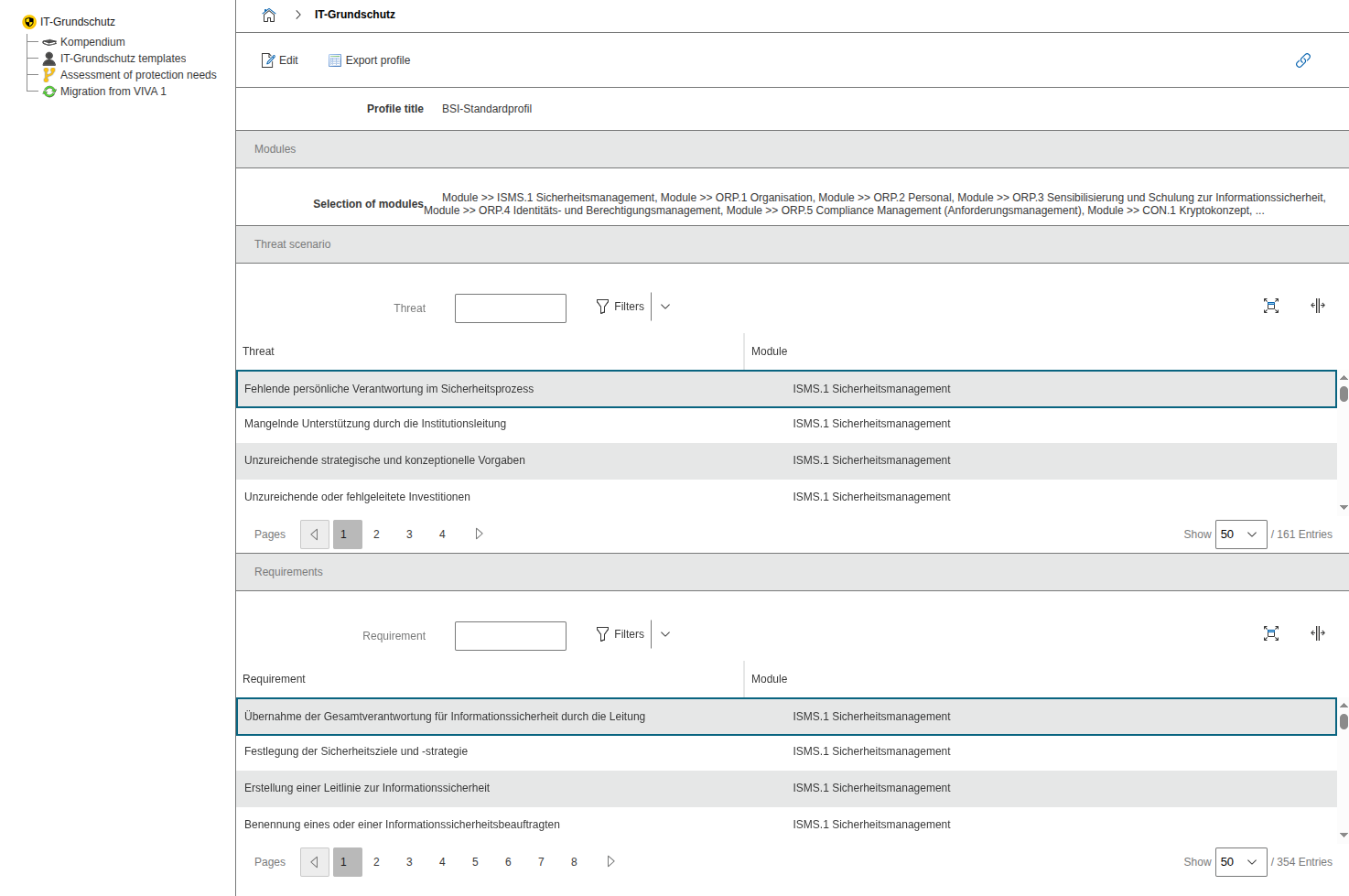Click fullscreen icon in Requirements table
The image size is (1349, 896).
pos(1270,633)
